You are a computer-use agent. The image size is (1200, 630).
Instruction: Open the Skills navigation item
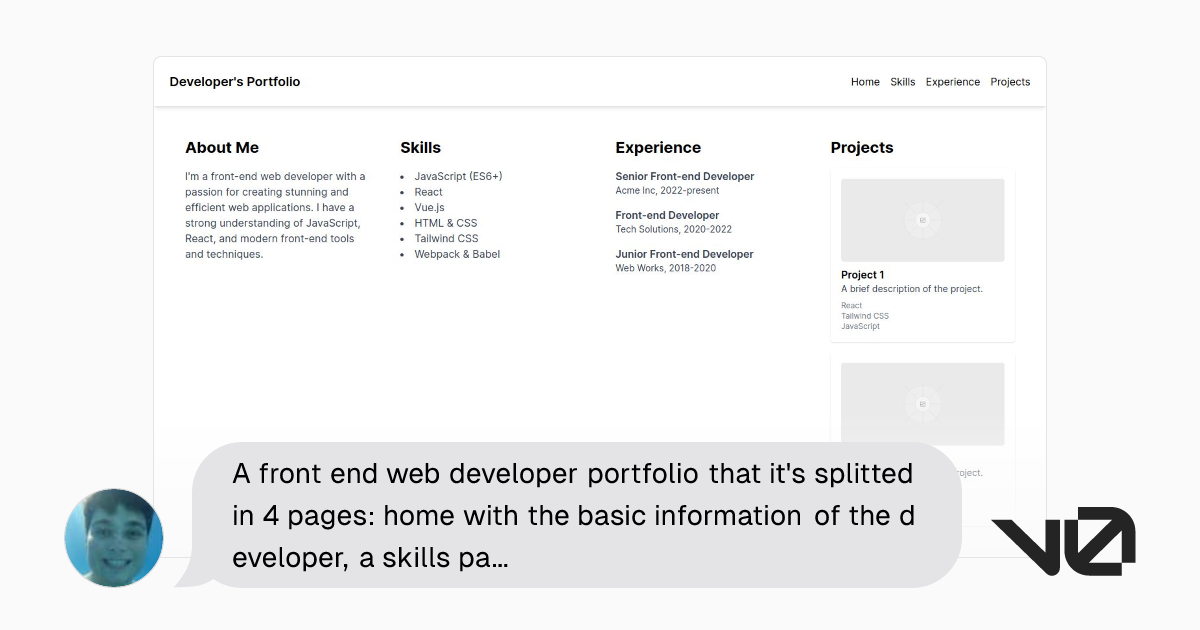click(903, 82)
